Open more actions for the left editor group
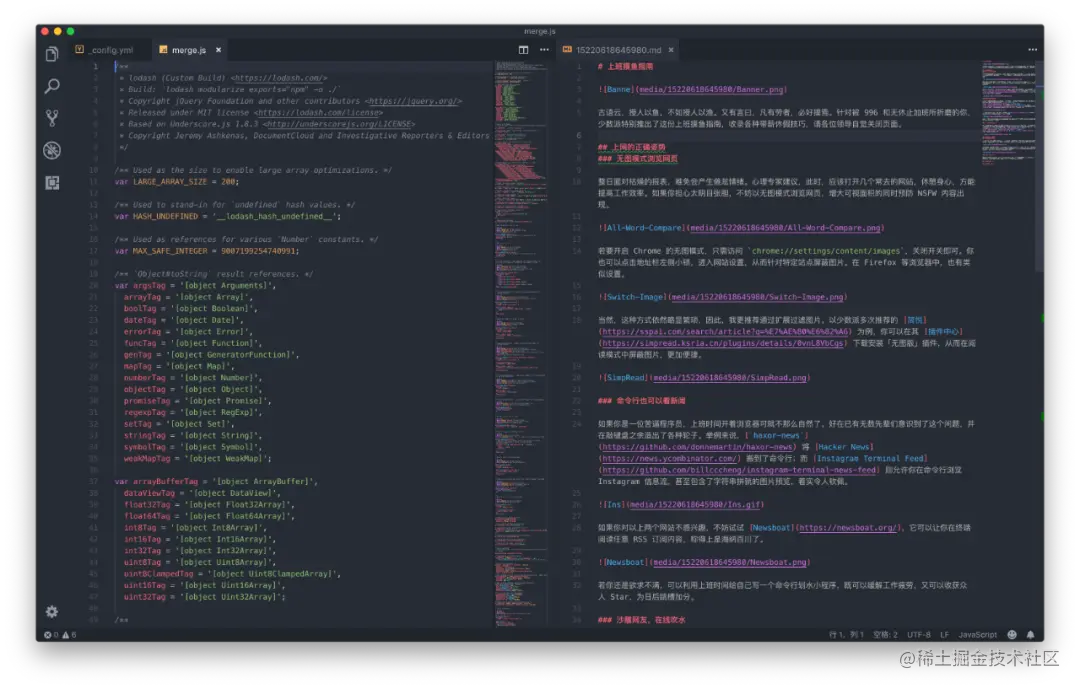This screenshot has width=1080, height=689. pyautogui.click(x=544, y=50)
